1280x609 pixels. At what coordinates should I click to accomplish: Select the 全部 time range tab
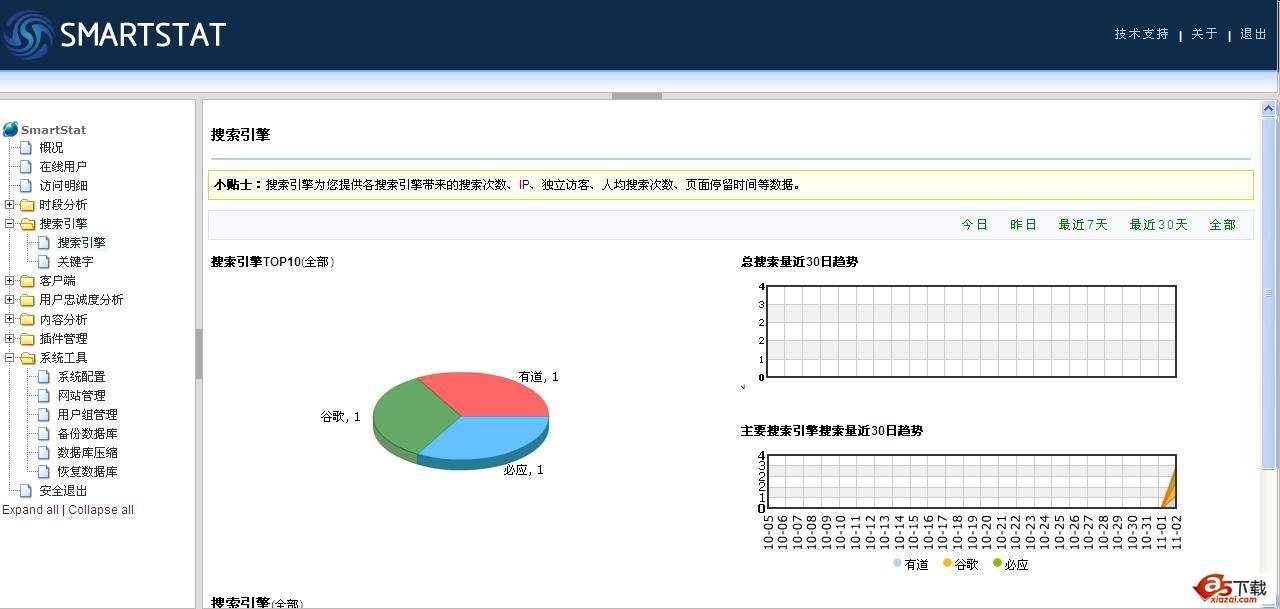coord(1222,225)
